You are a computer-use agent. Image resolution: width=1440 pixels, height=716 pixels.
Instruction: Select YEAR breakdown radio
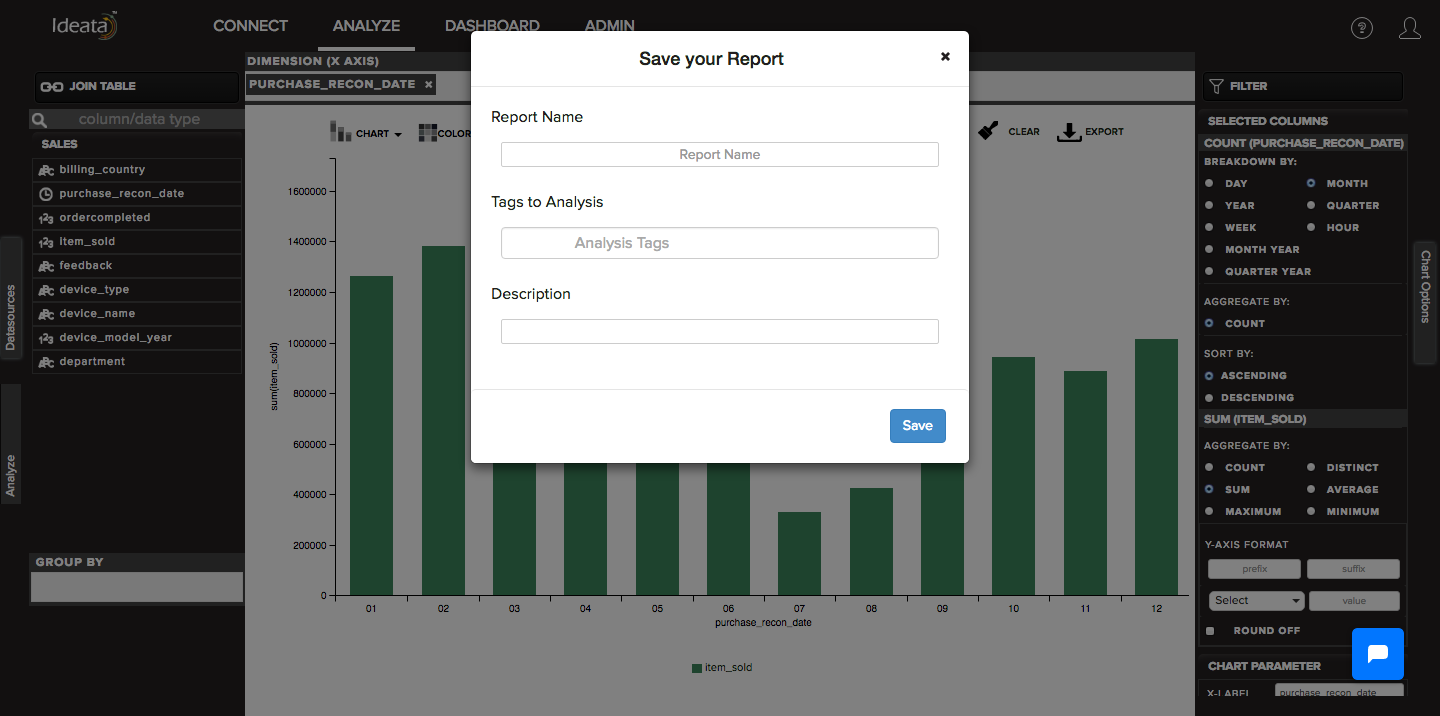[1209, 206]
